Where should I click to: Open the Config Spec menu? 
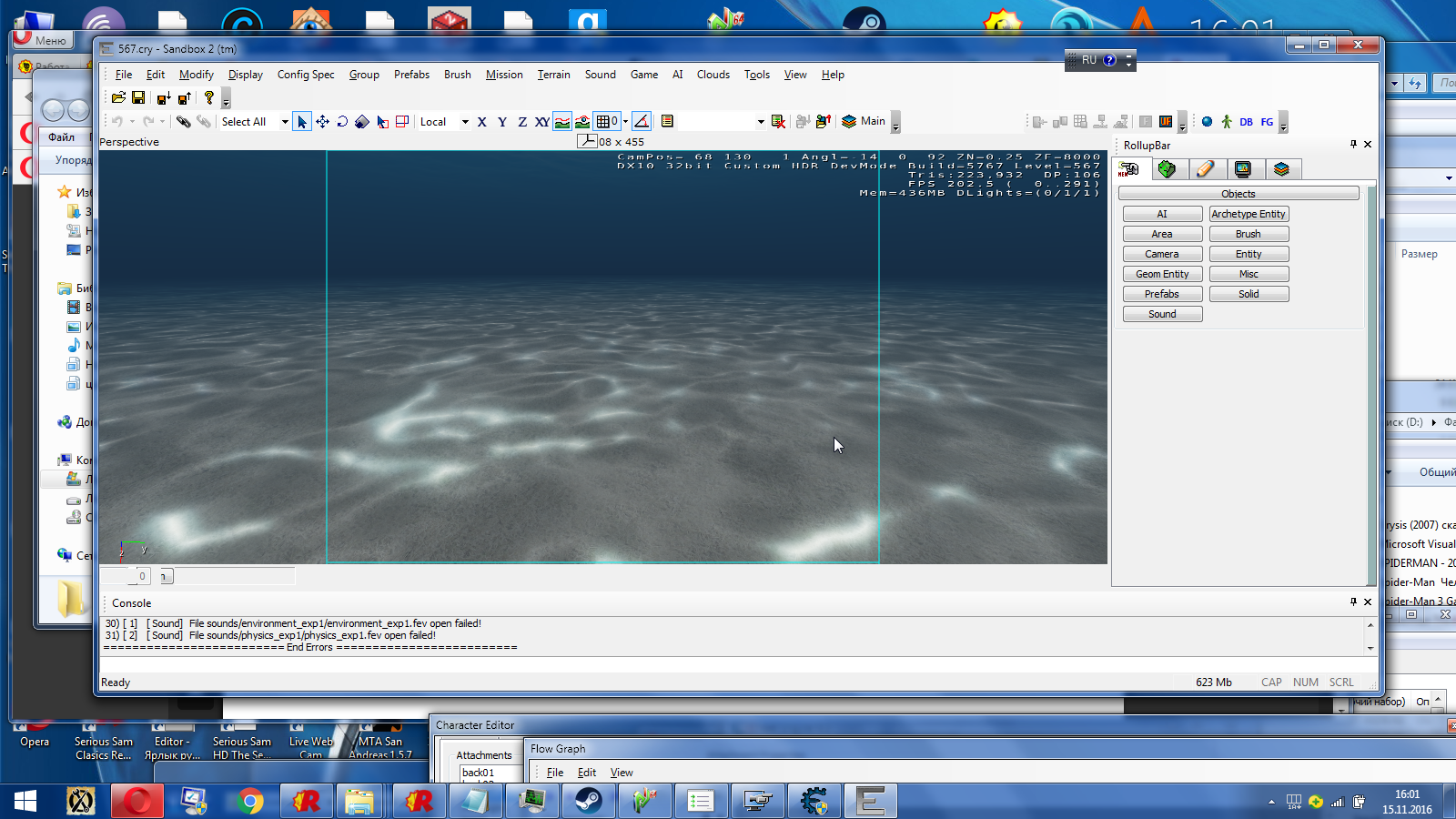[x=306, y=75]
